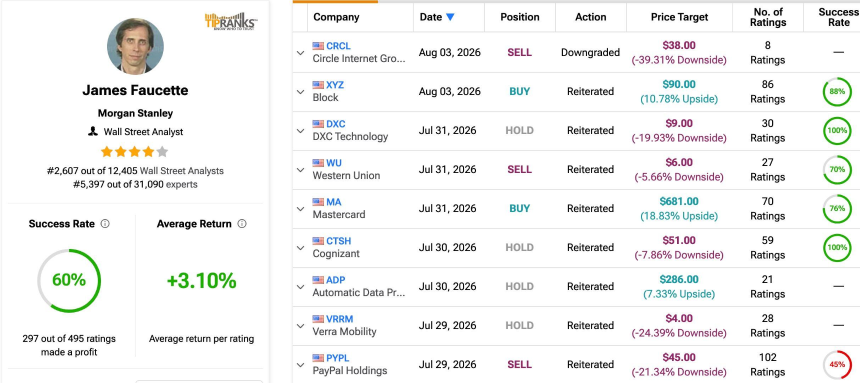This screenshot has height=383, width=860.
Task: Click the Date column sort arrow
Action: tap(450, 17)
